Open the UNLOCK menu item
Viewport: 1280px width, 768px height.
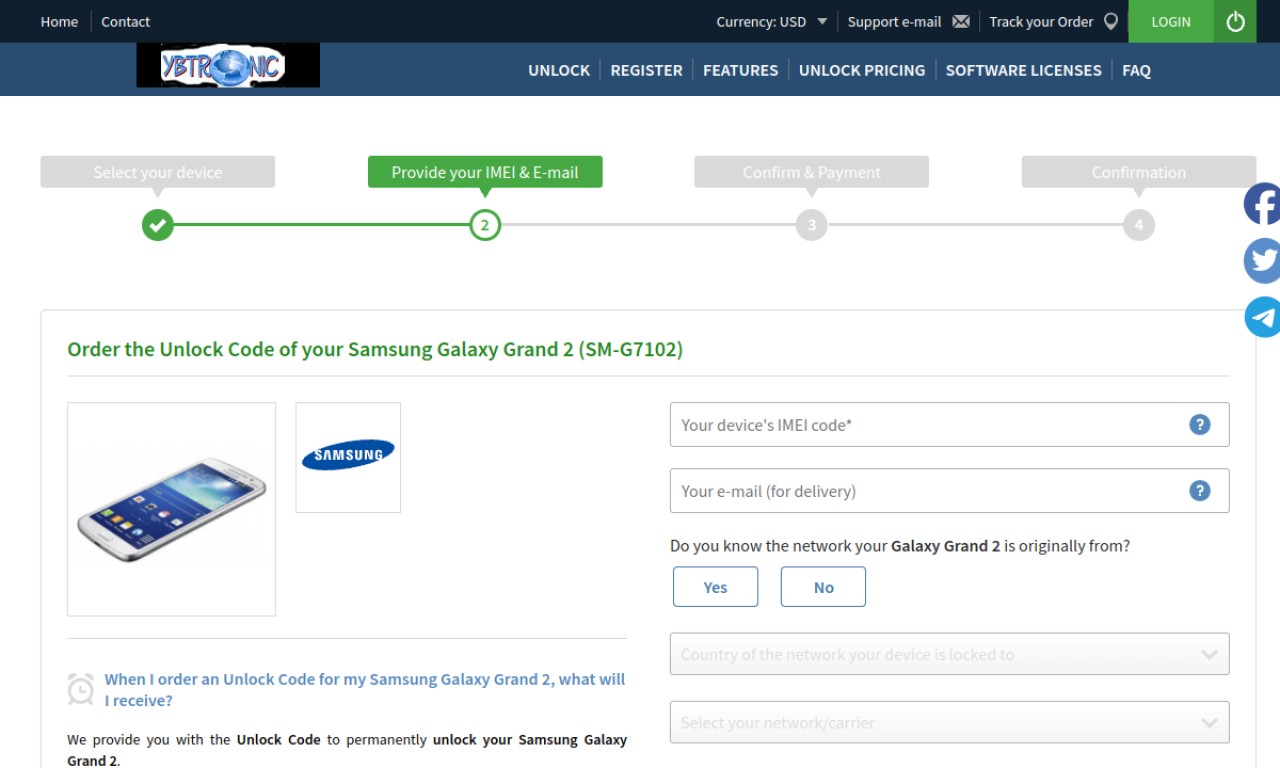pos(559,70)
